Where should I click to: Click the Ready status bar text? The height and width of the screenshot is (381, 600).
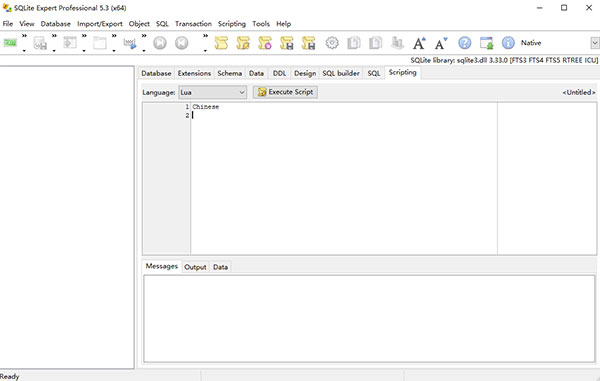[10, 376]
